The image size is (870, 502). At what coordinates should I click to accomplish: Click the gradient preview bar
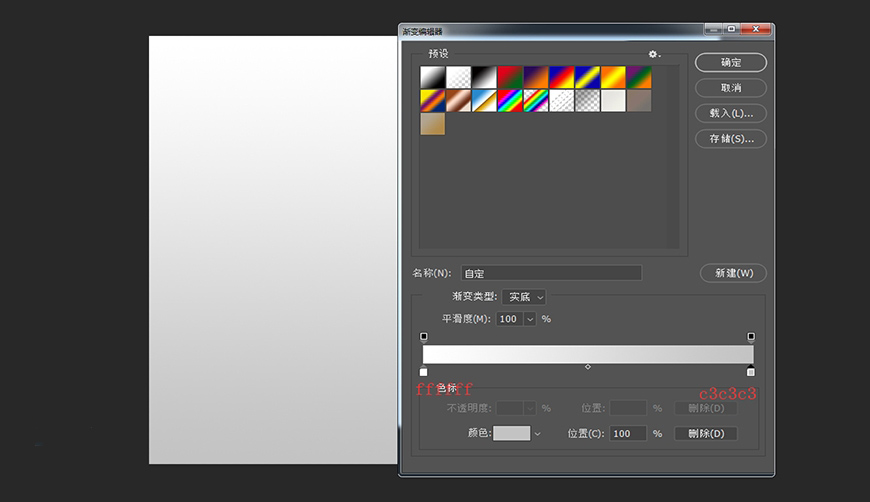click(x=588, y=354)
